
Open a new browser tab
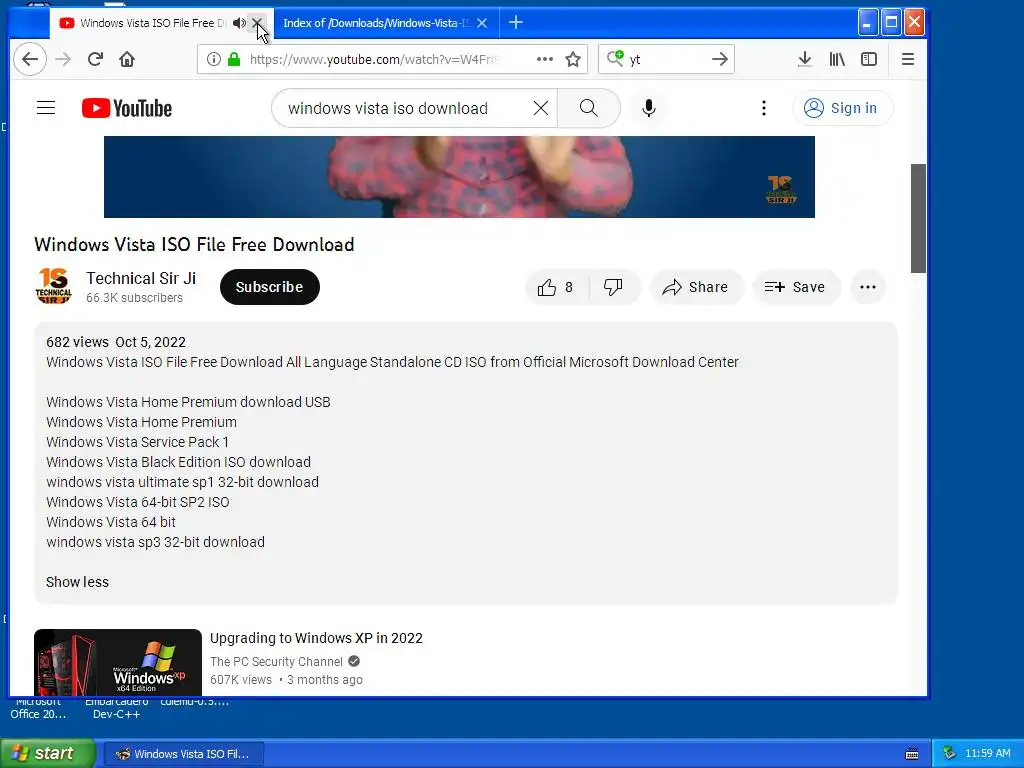[x=516, y=23]
